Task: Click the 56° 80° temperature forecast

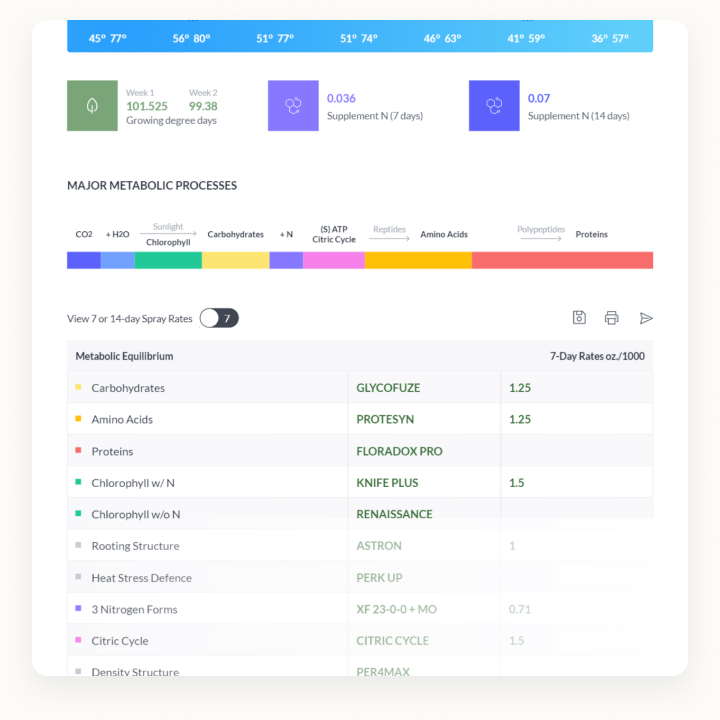Action: coord(191,38)
